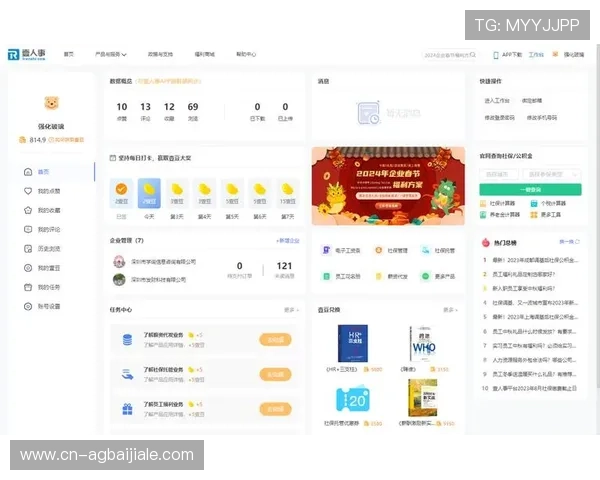The width and height of the screenshot is (600, 480).
Task: Open hot list item 10 壹人事平台
Action: pyautogui.click(x=529, y=388)
